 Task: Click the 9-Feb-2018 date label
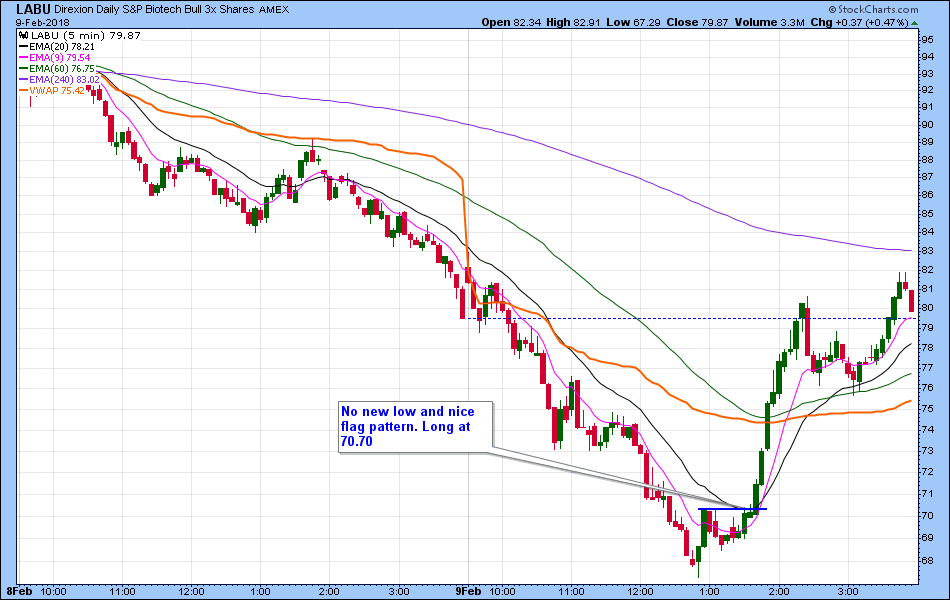(x=42, y=22)
